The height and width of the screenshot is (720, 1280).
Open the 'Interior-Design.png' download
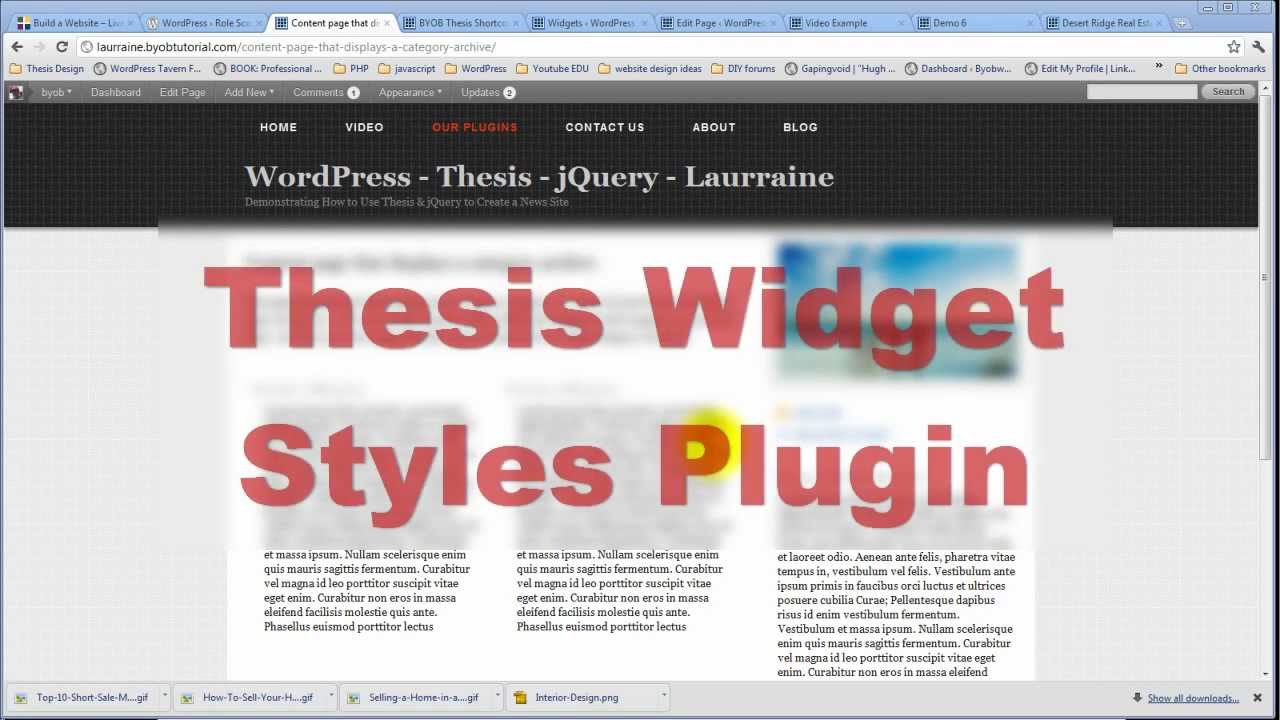coord(580,698)
